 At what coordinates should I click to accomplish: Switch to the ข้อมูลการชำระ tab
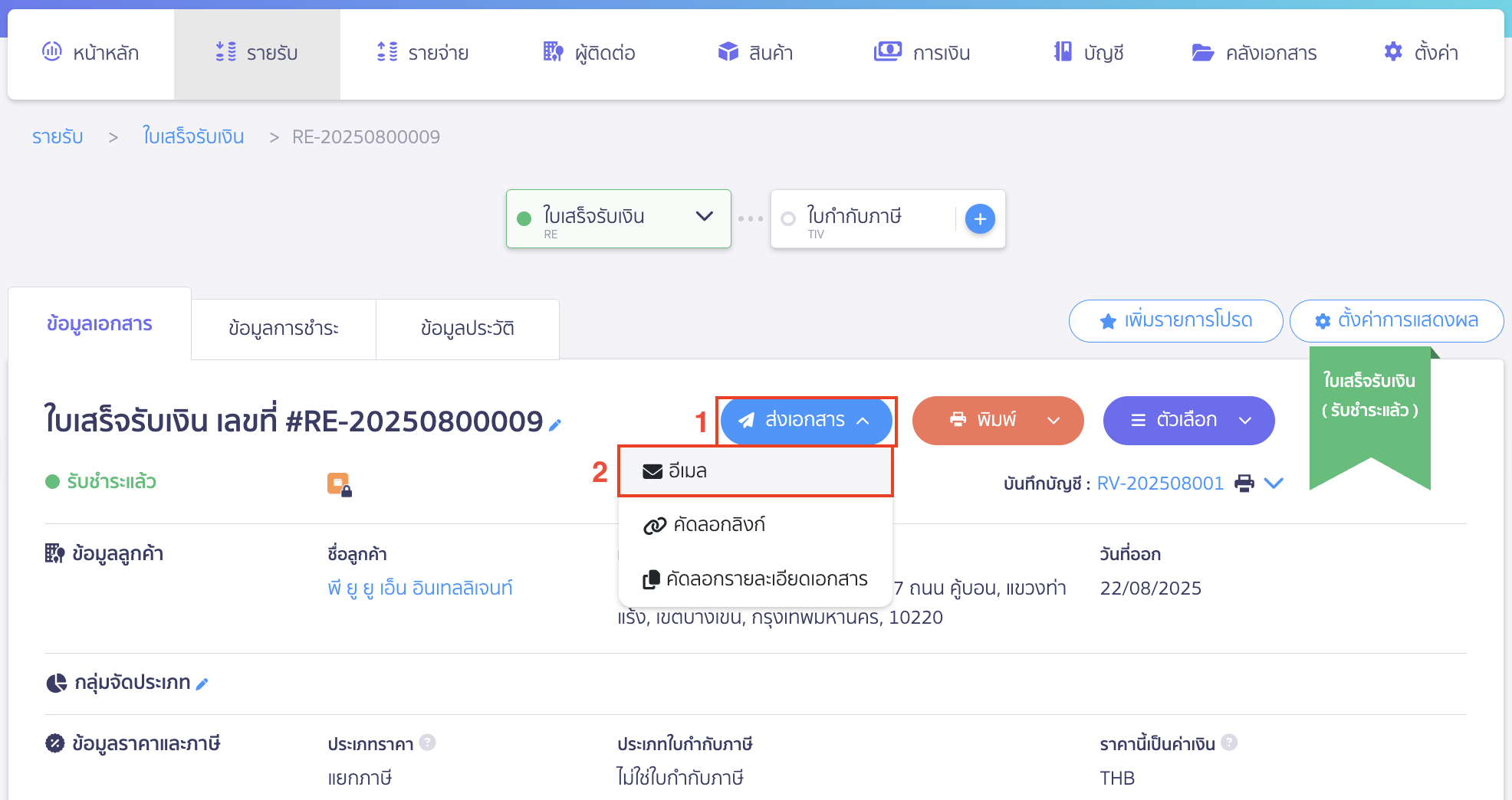283,328
